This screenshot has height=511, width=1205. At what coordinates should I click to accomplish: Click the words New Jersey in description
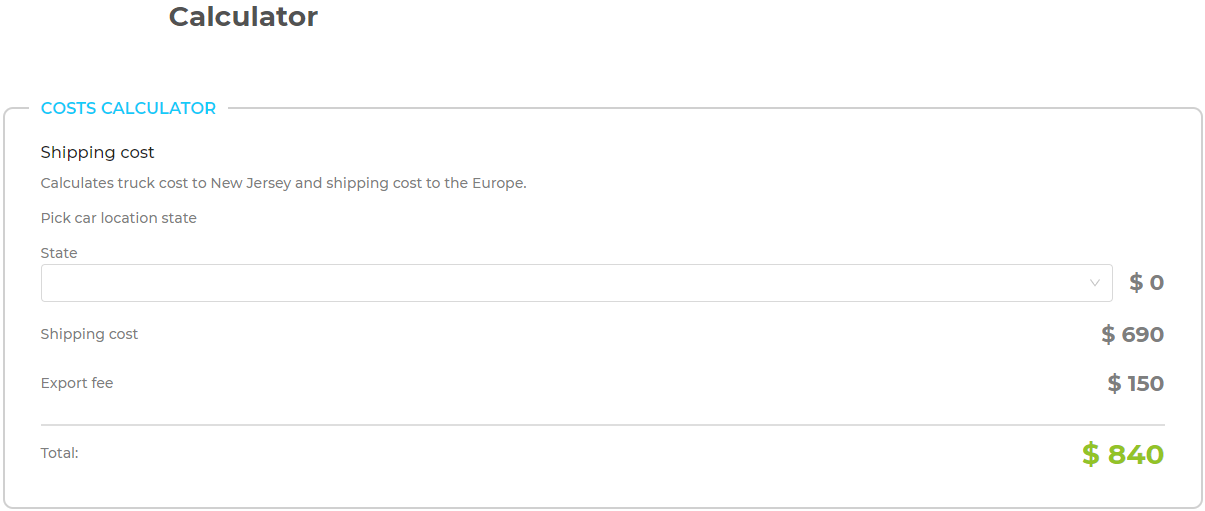pos(250,183)
